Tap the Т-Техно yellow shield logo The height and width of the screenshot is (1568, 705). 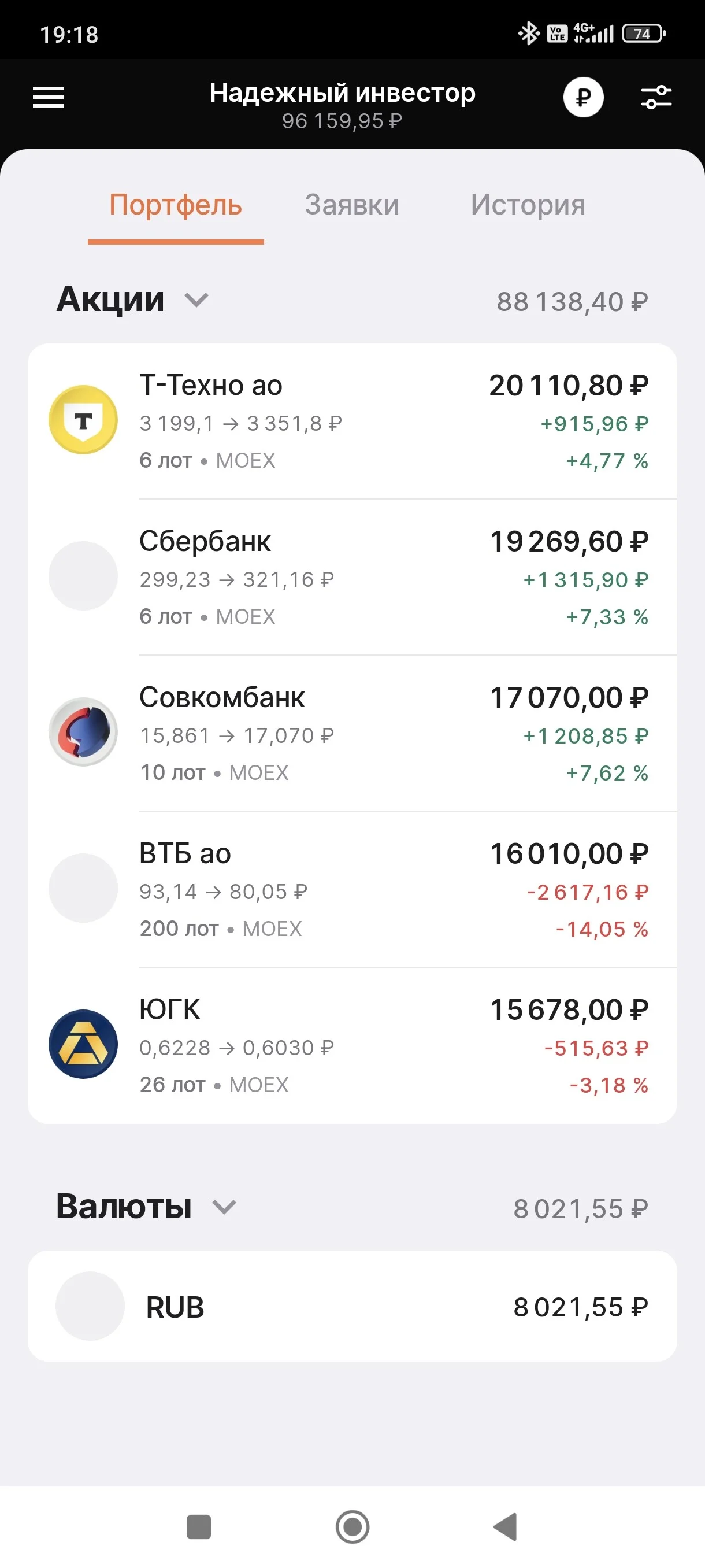pos(83,419)
